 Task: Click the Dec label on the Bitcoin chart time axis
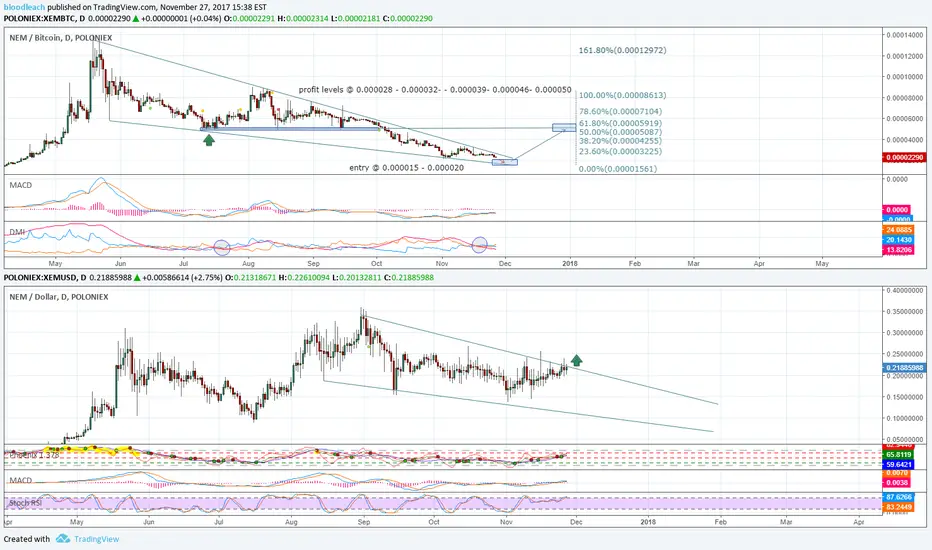point(505,263)
